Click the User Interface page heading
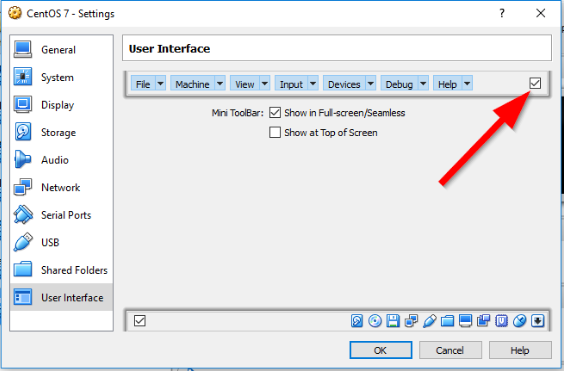564x371 pixels. 169,49
